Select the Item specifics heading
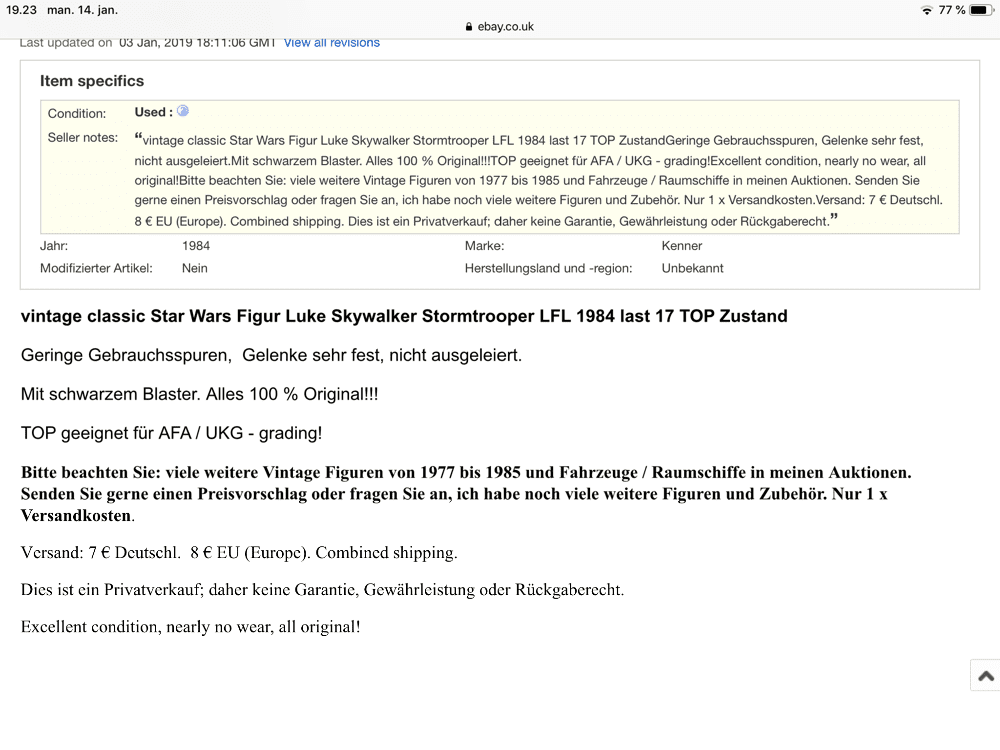The width and height of the screenshot is (1000, 750). click(x=92, y=81)
